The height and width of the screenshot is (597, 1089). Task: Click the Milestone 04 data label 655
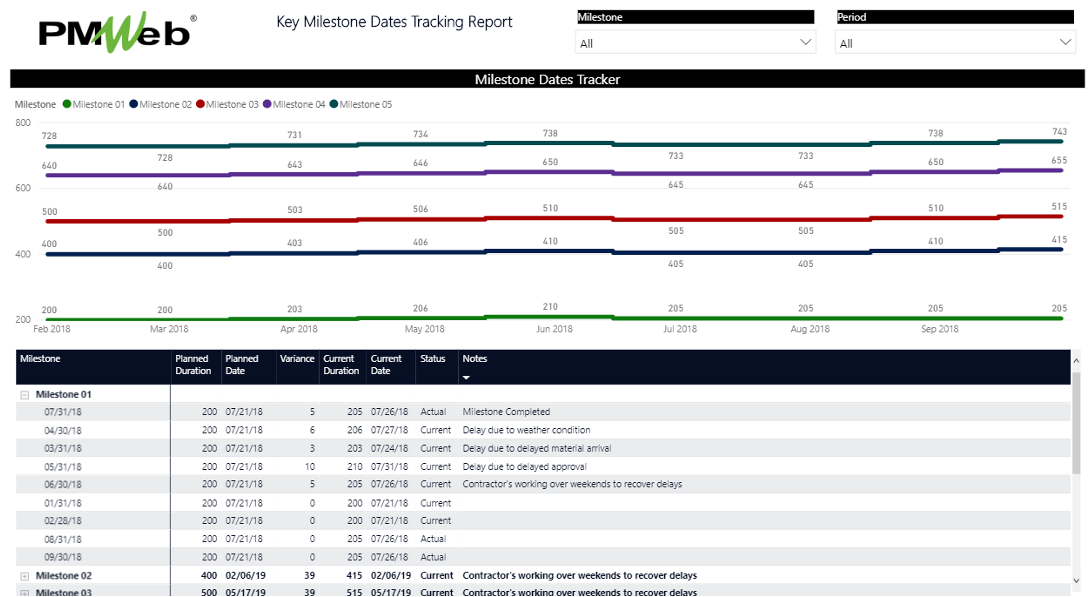[1059, 160]
